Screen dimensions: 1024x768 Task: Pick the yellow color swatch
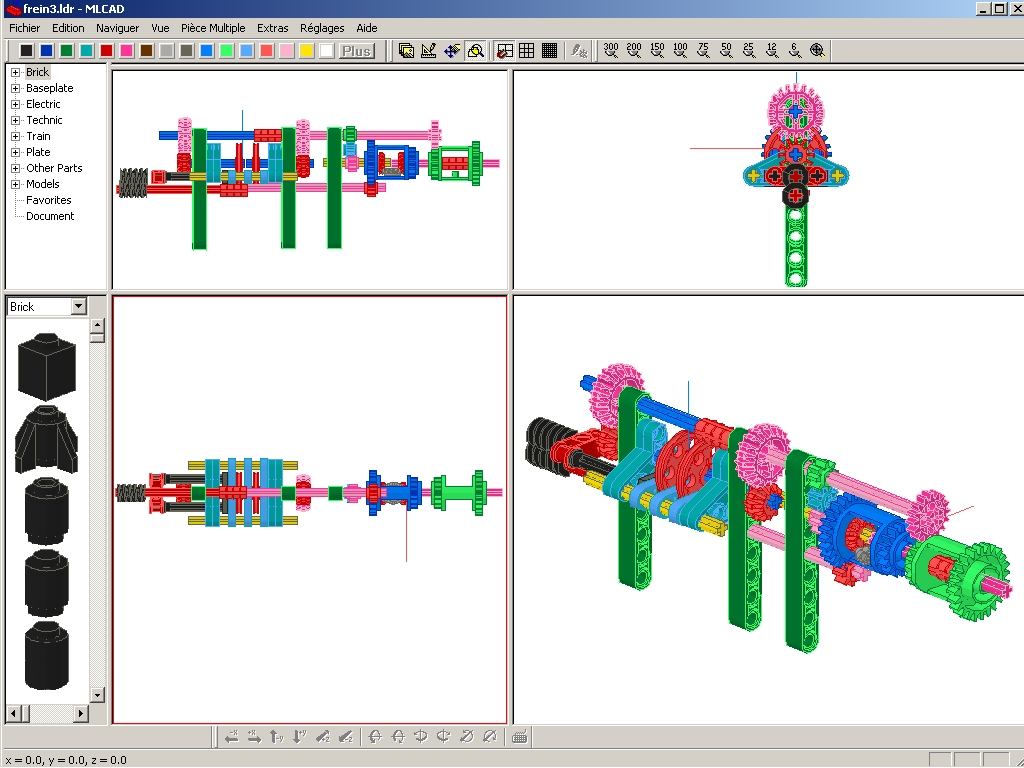pyautogui.click(x=306, y=51)
